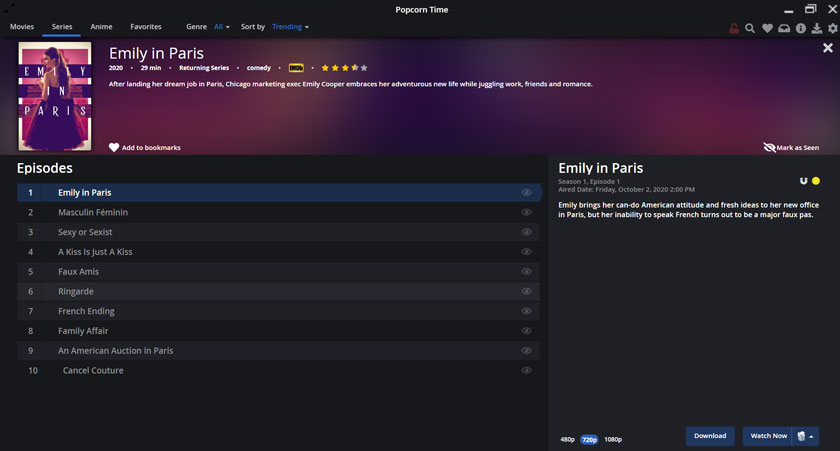Toggle watched eye for An American Auction in Paris
The height and width of the screenshot is (451, 840).
tap(527, 351)
